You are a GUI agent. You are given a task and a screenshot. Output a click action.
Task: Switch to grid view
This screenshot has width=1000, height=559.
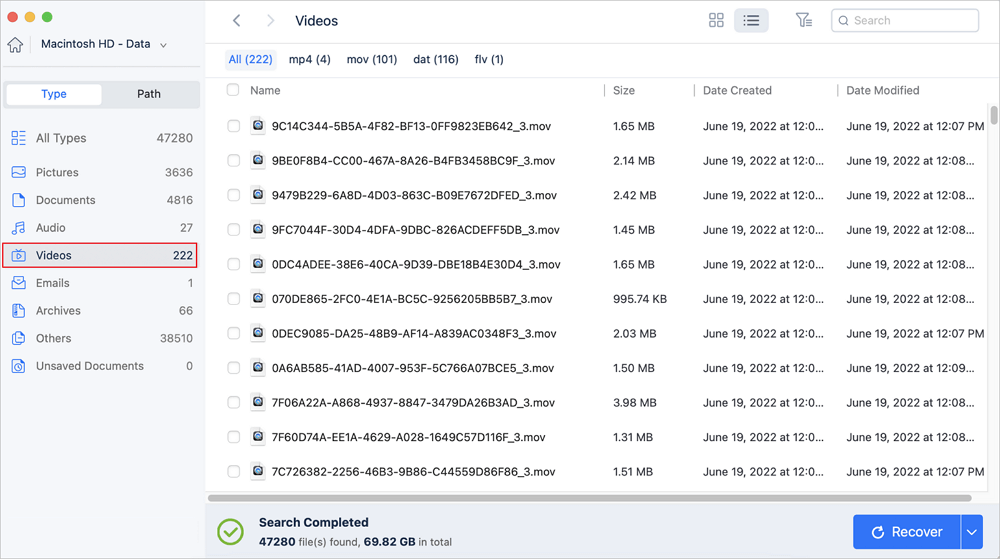coord(716,20)
